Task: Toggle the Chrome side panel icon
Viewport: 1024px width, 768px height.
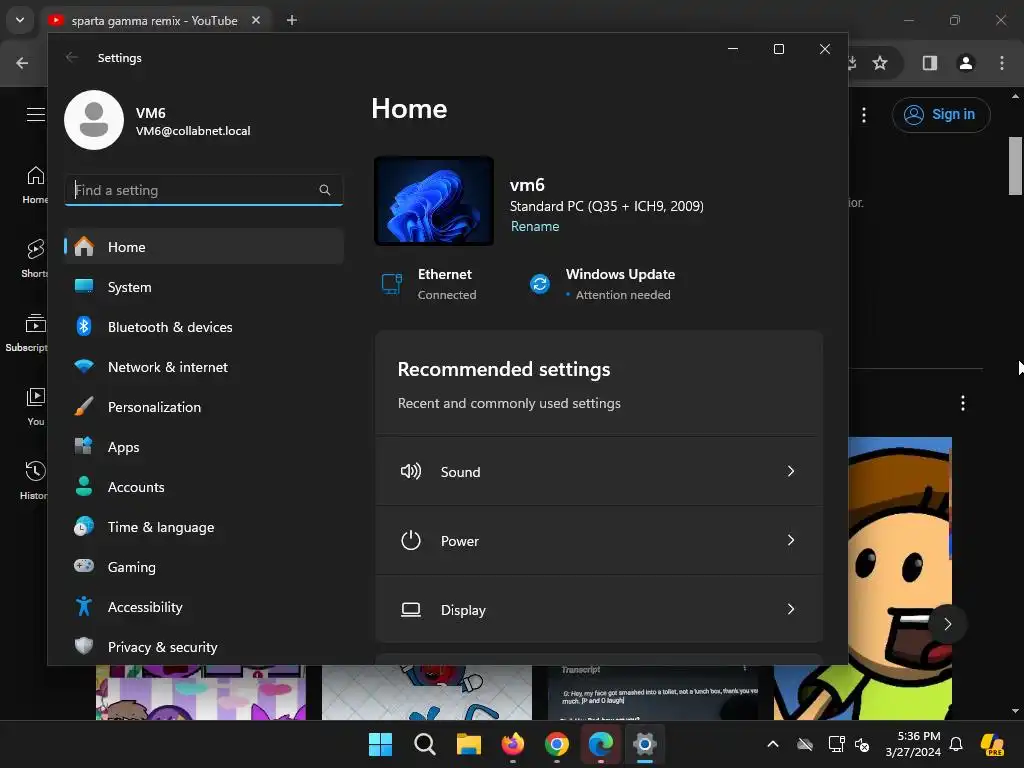Action: (x=929, y=63)
